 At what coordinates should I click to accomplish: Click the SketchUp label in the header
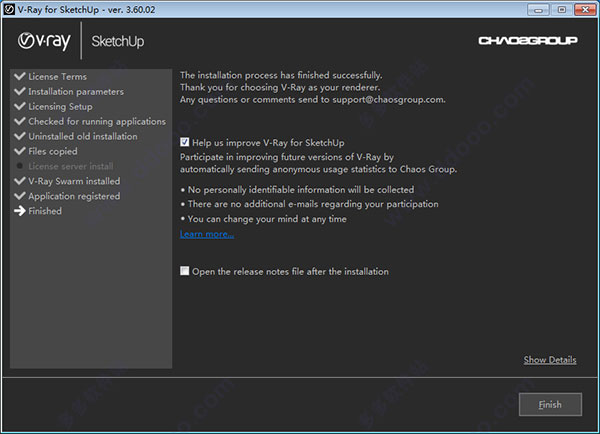point(120,42)
